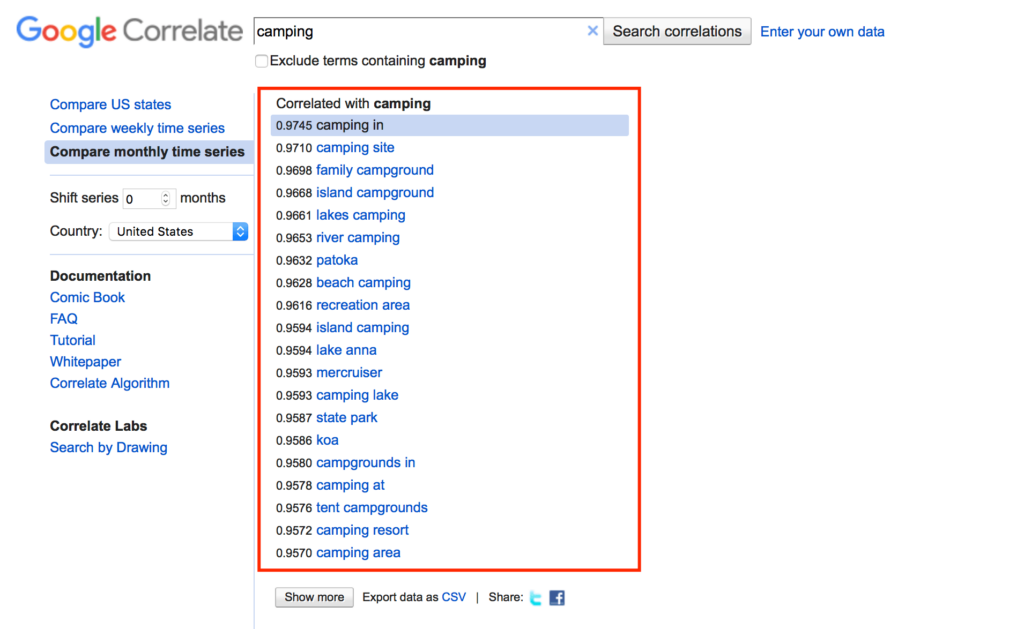Click the Show more button
The width and height of the screenshot is (1024, 629).
coord(313,596)
